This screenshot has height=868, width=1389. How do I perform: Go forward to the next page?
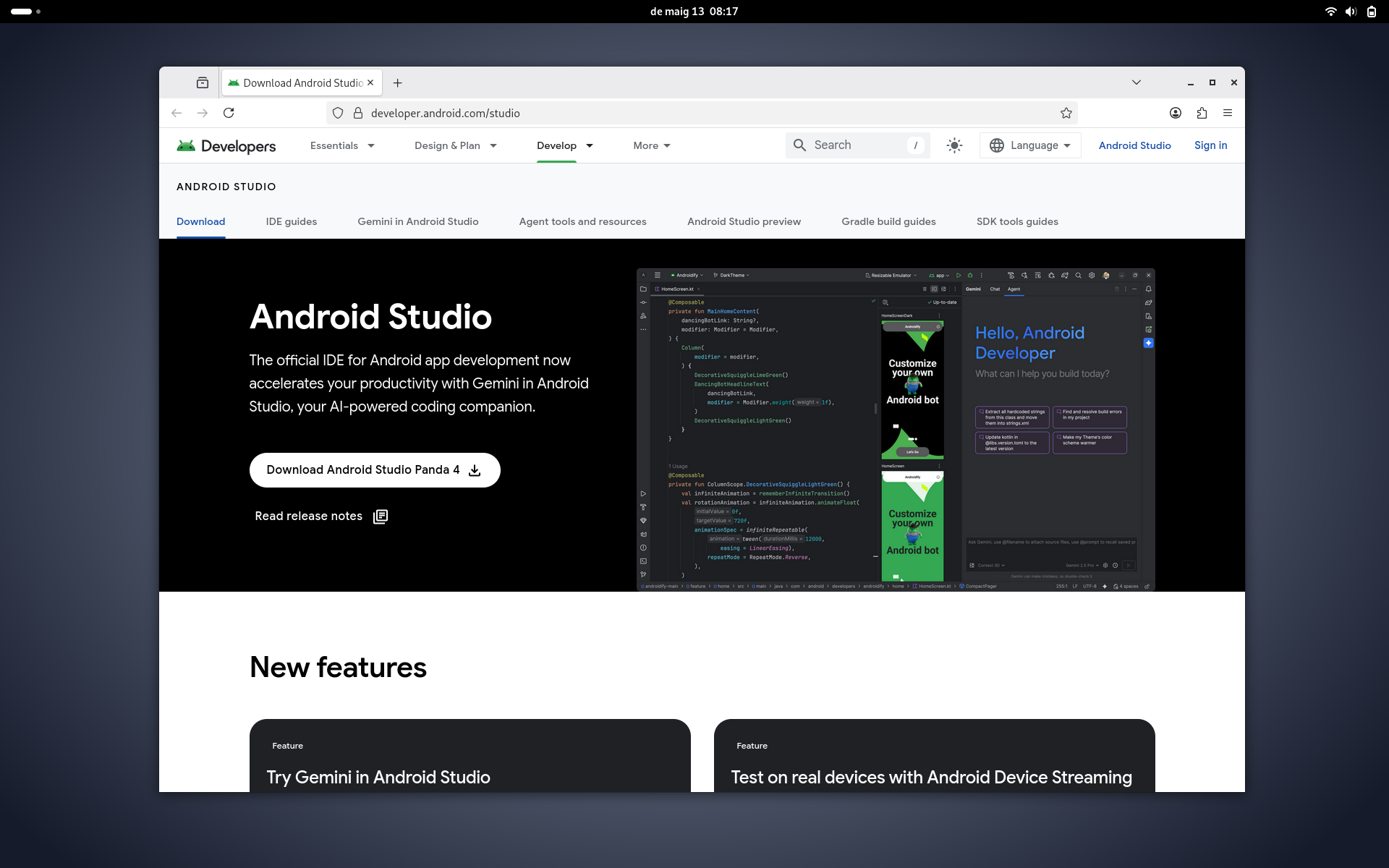click(x=203, y=113)
